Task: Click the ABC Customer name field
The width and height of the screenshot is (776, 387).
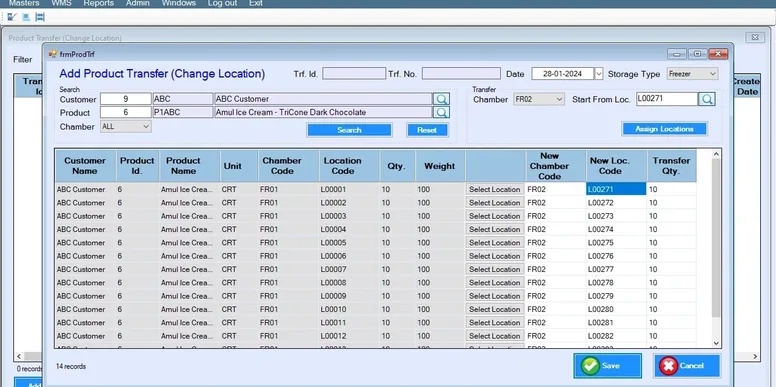Action: tap(323, 99)
